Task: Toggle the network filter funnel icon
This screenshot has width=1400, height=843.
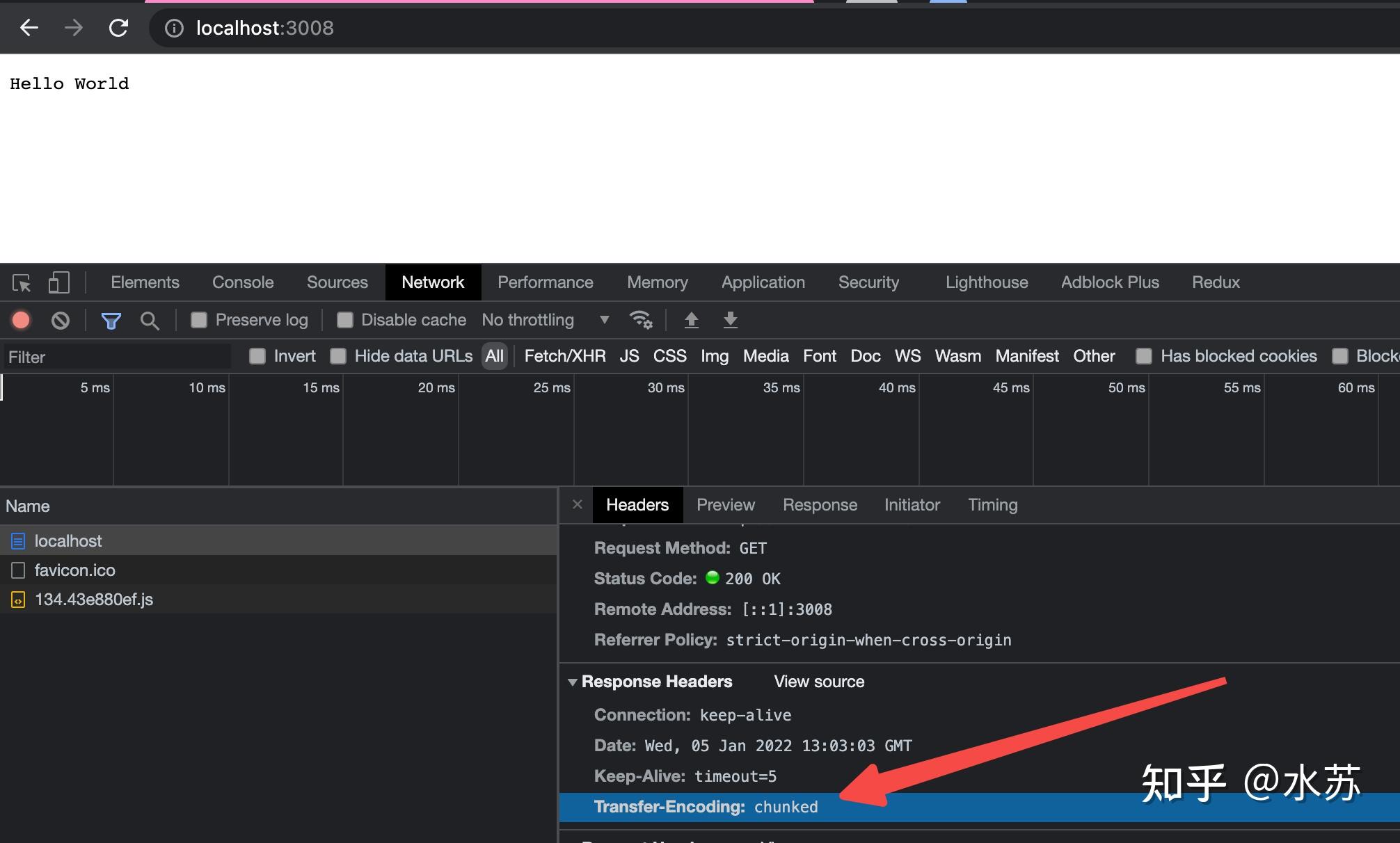Action: tap(111, 320)
